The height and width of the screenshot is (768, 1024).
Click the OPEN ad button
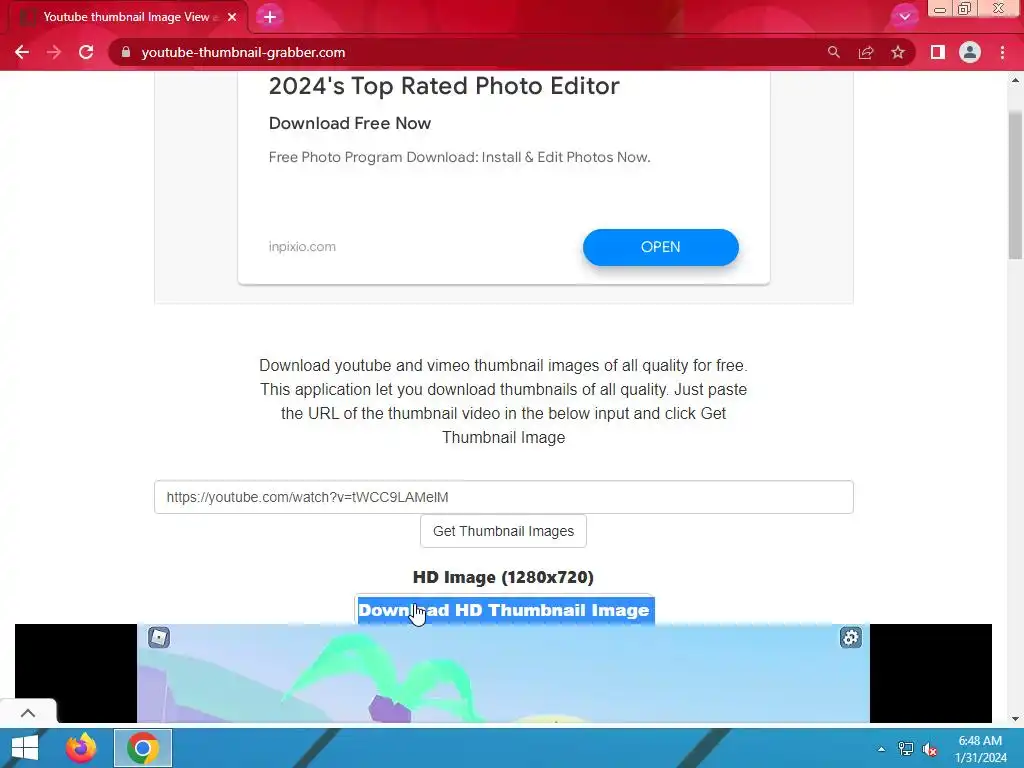tap(660, 247)
